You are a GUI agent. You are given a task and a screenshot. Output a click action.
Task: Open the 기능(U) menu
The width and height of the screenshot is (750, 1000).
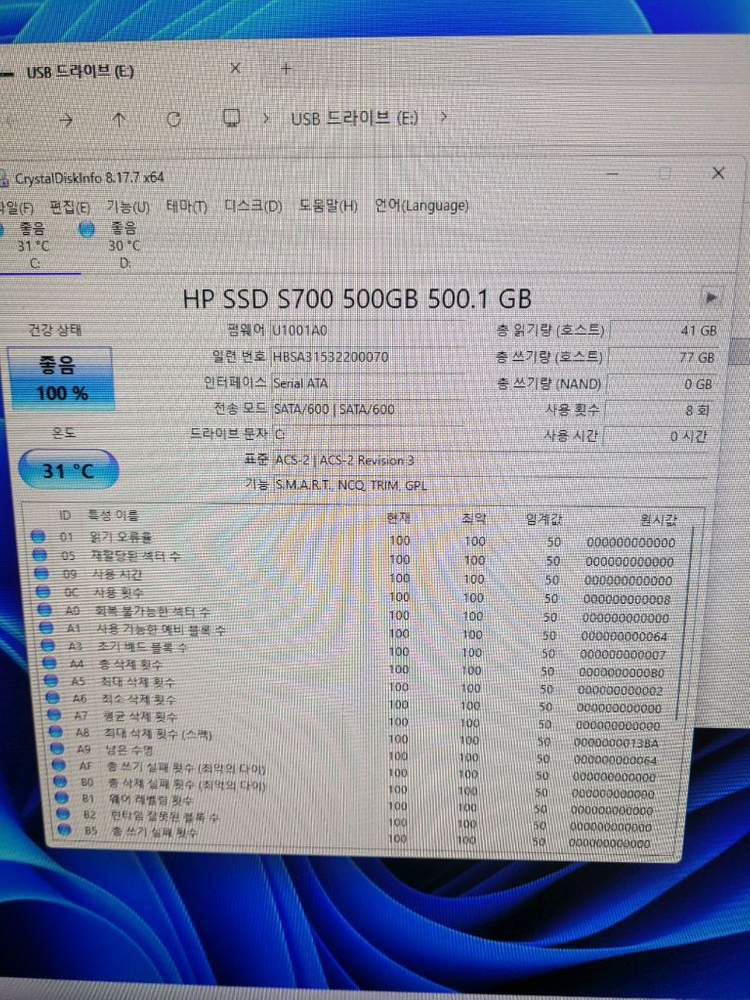pos(128,207)
